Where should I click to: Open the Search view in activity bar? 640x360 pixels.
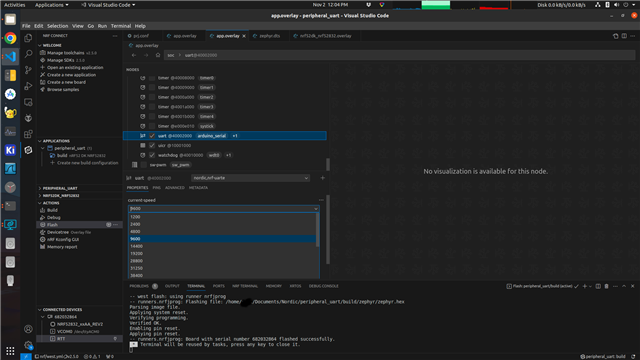[x=28, y=53]
